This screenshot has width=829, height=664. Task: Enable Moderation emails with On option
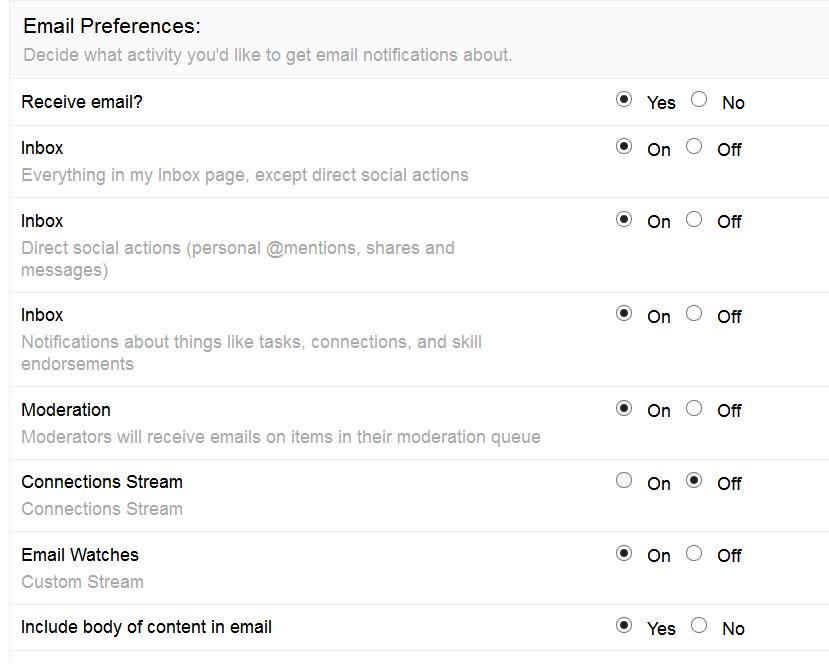(x=625, y=408)
